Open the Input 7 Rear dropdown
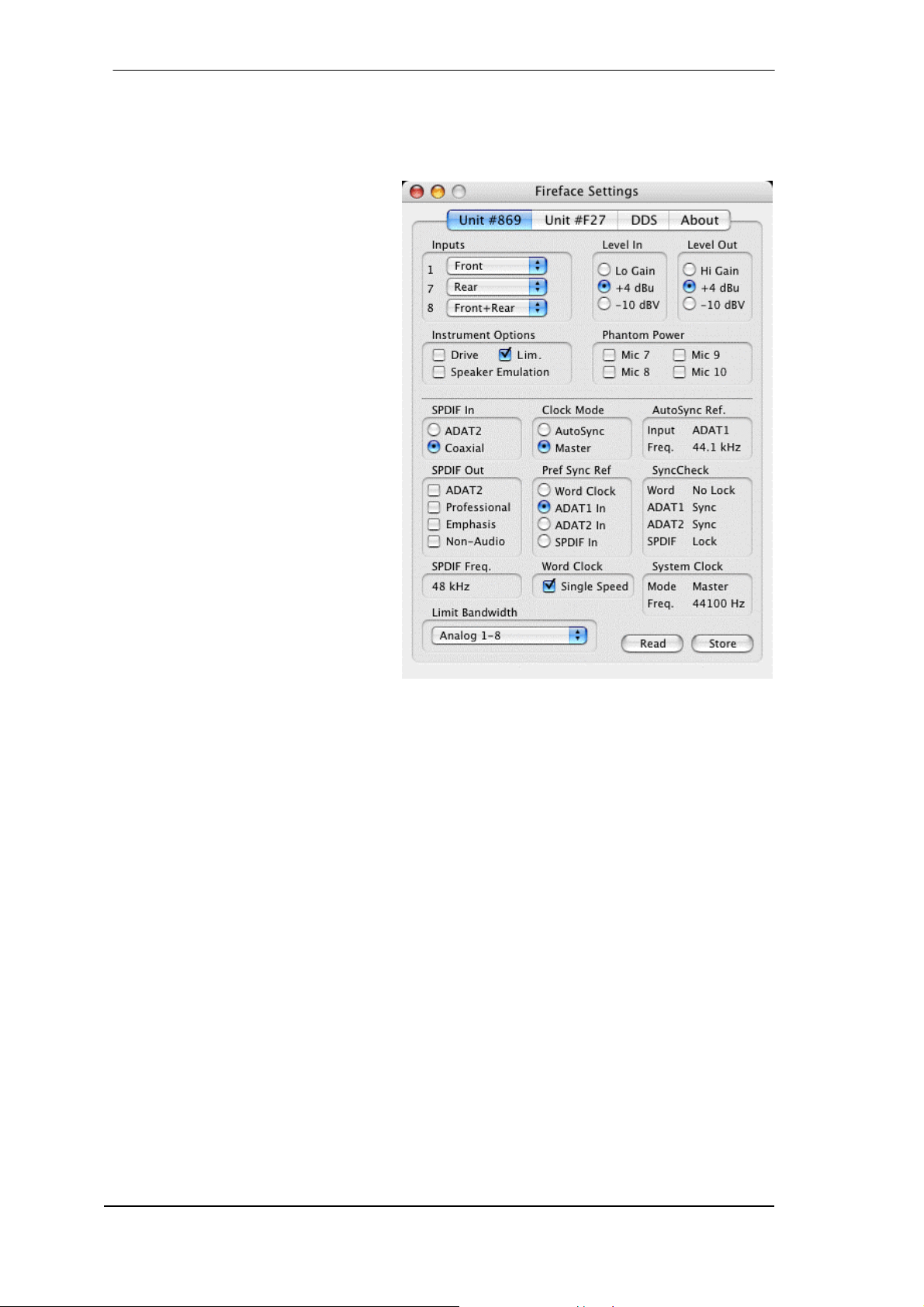 pos(497,287)
